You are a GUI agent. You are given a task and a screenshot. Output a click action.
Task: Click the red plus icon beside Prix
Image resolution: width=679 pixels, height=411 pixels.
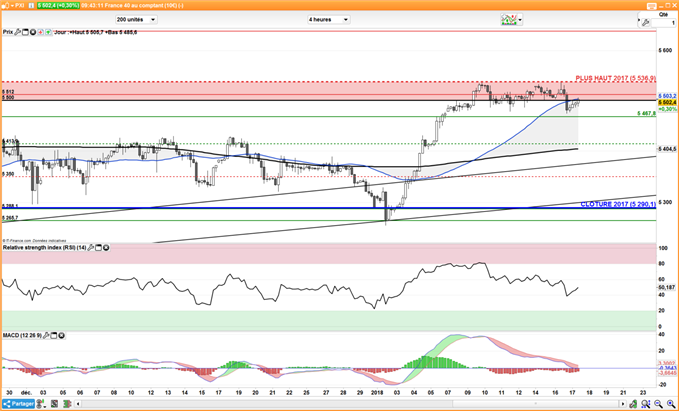tap(40, 32)
